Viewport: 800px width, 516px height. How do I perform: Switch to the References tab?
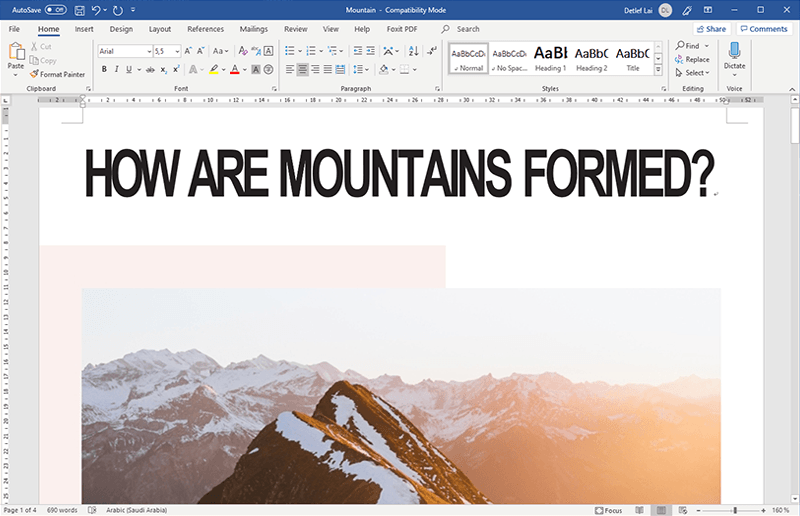click(205, 29)
